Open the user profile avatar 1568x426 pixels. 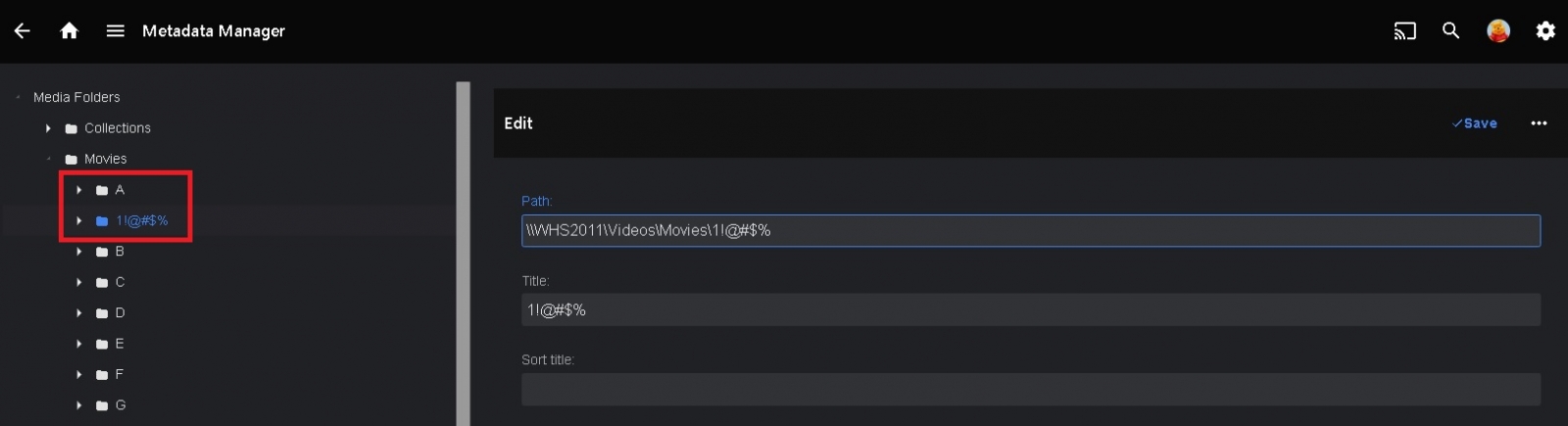point(1498,31)
